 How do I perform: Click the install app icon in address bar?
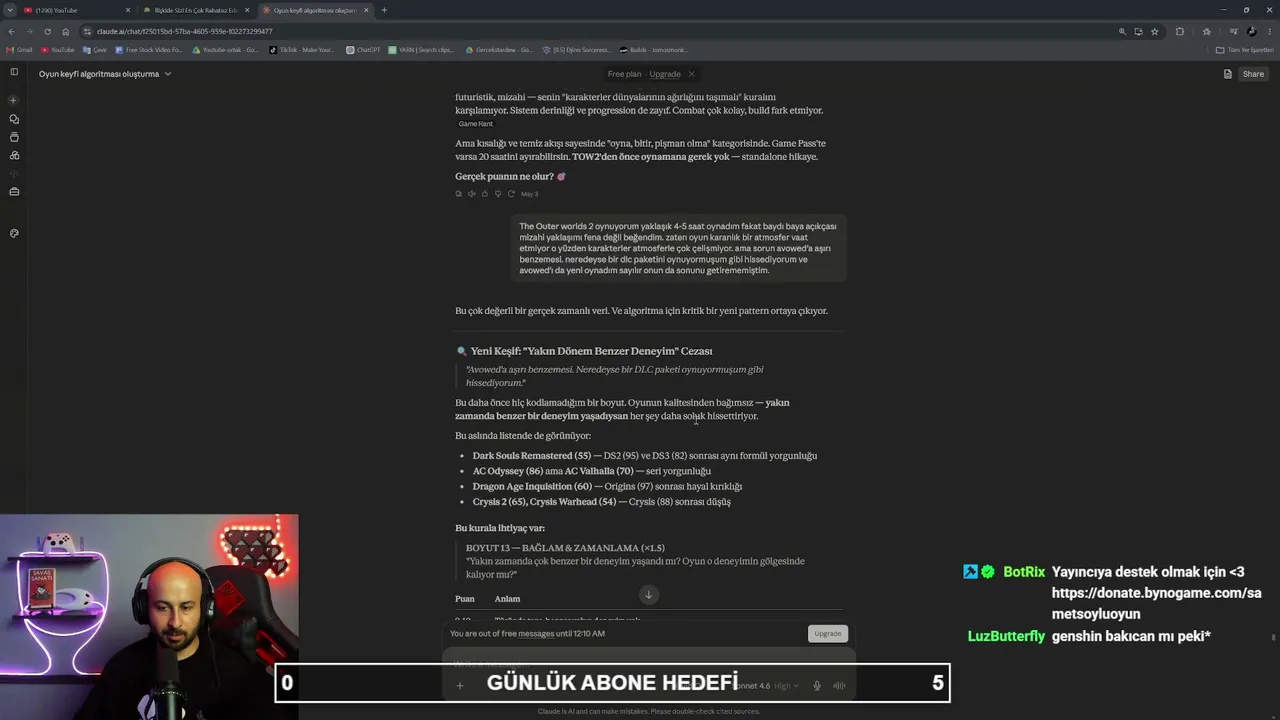point(1138,31)
